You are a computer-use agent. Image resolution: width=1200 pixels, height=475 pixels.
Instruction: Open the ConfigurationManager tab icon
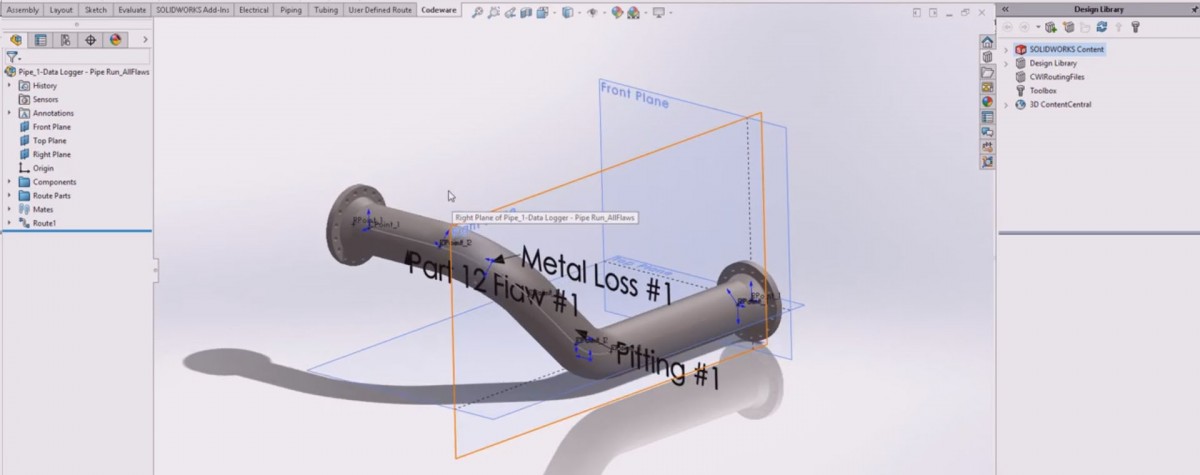point(66,40)
